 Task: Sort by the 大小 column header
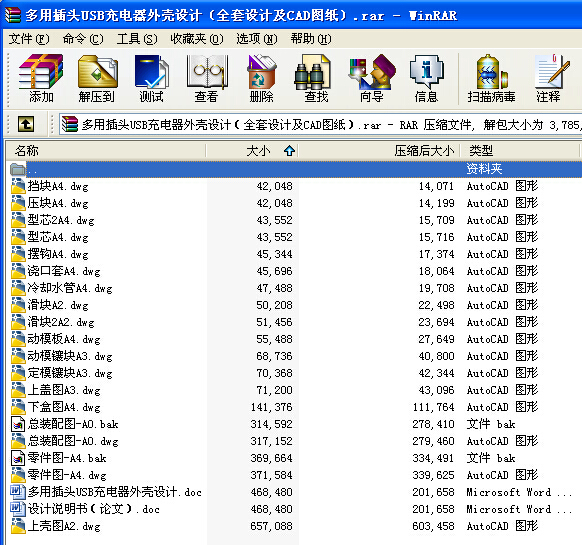pos(252,151)
